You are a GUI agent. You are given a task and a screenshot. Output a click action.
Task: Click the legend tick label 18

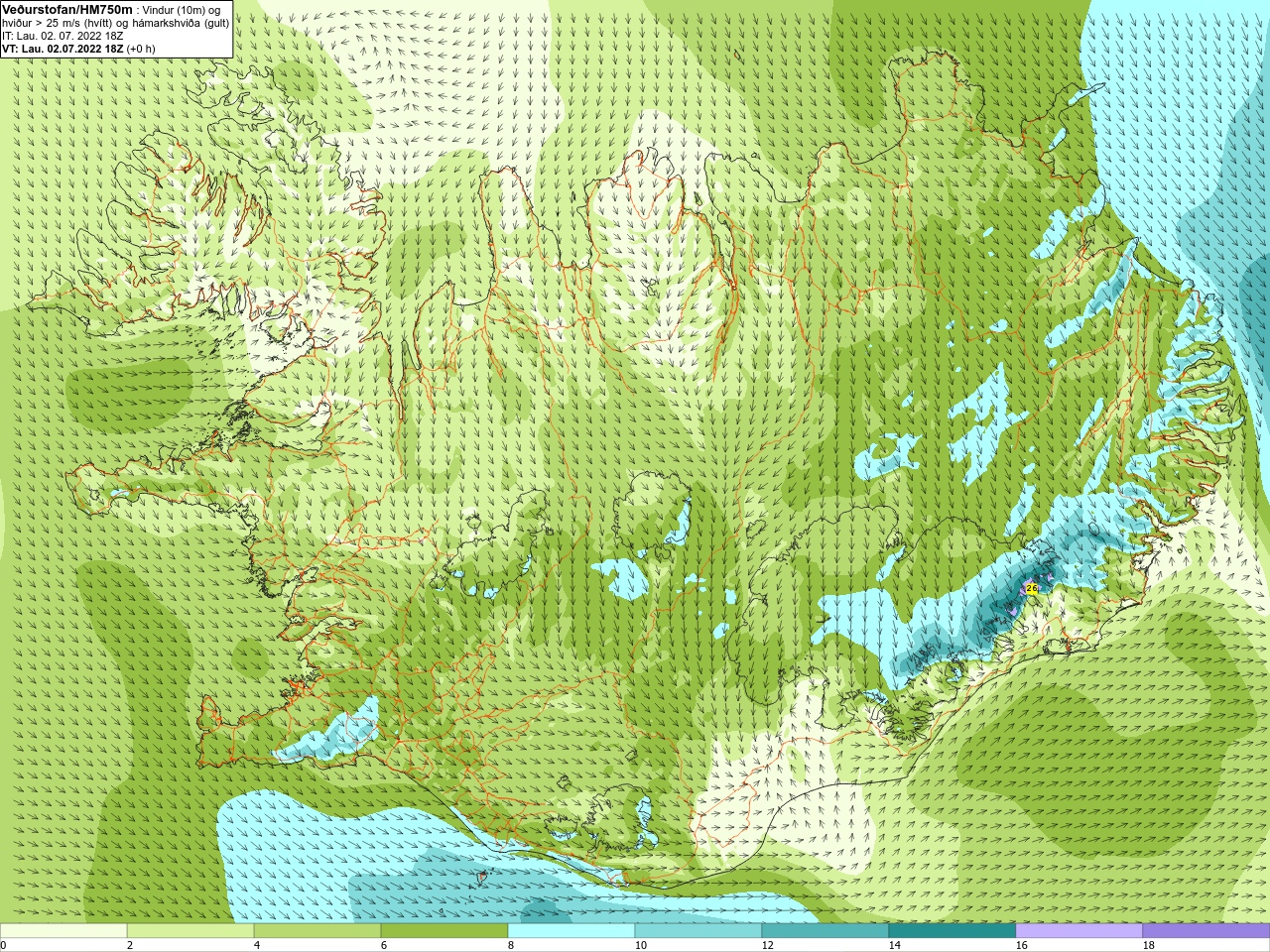coord(1149,945)
